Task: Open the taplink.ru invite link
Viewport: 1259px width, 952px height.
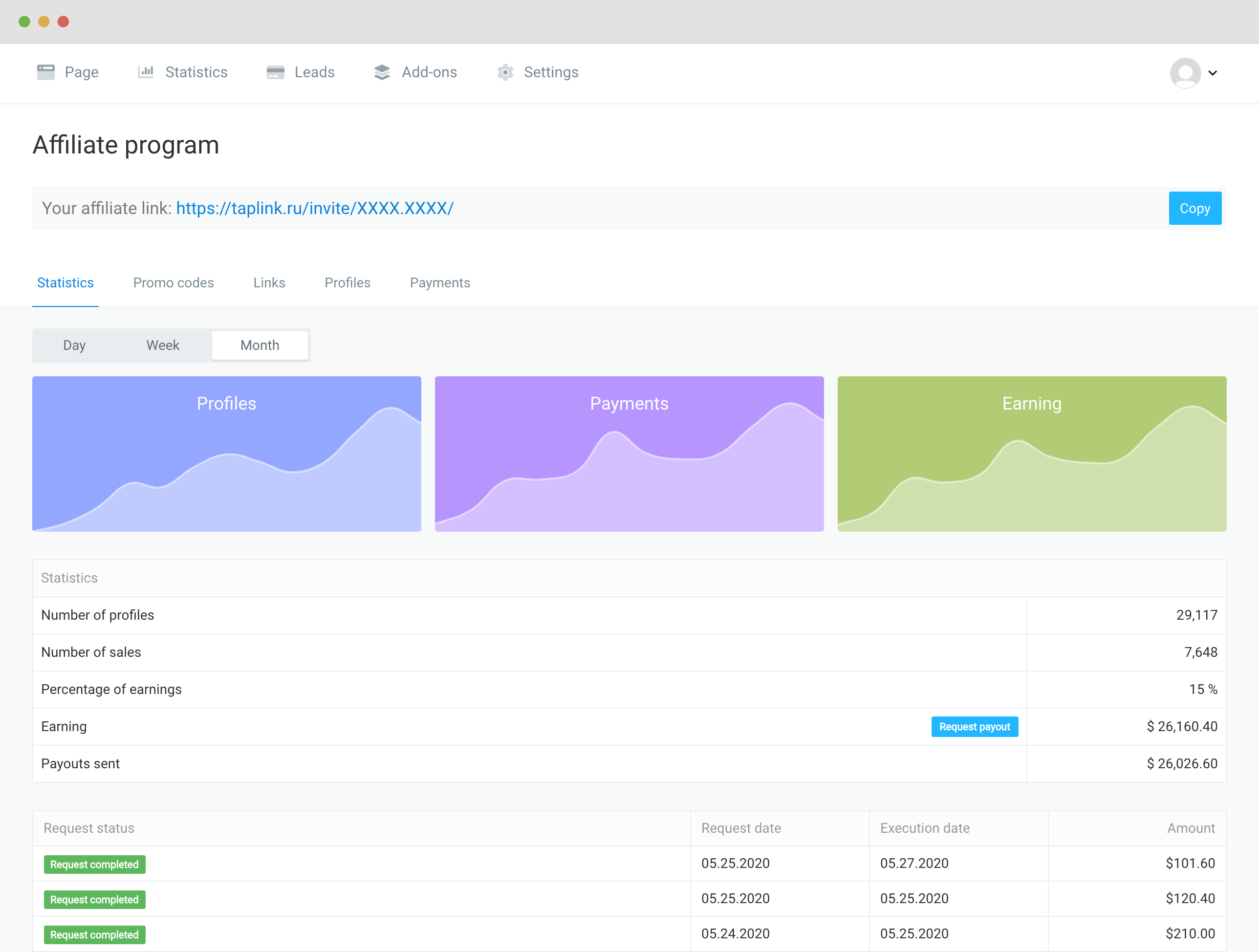Action: point(315,208)
